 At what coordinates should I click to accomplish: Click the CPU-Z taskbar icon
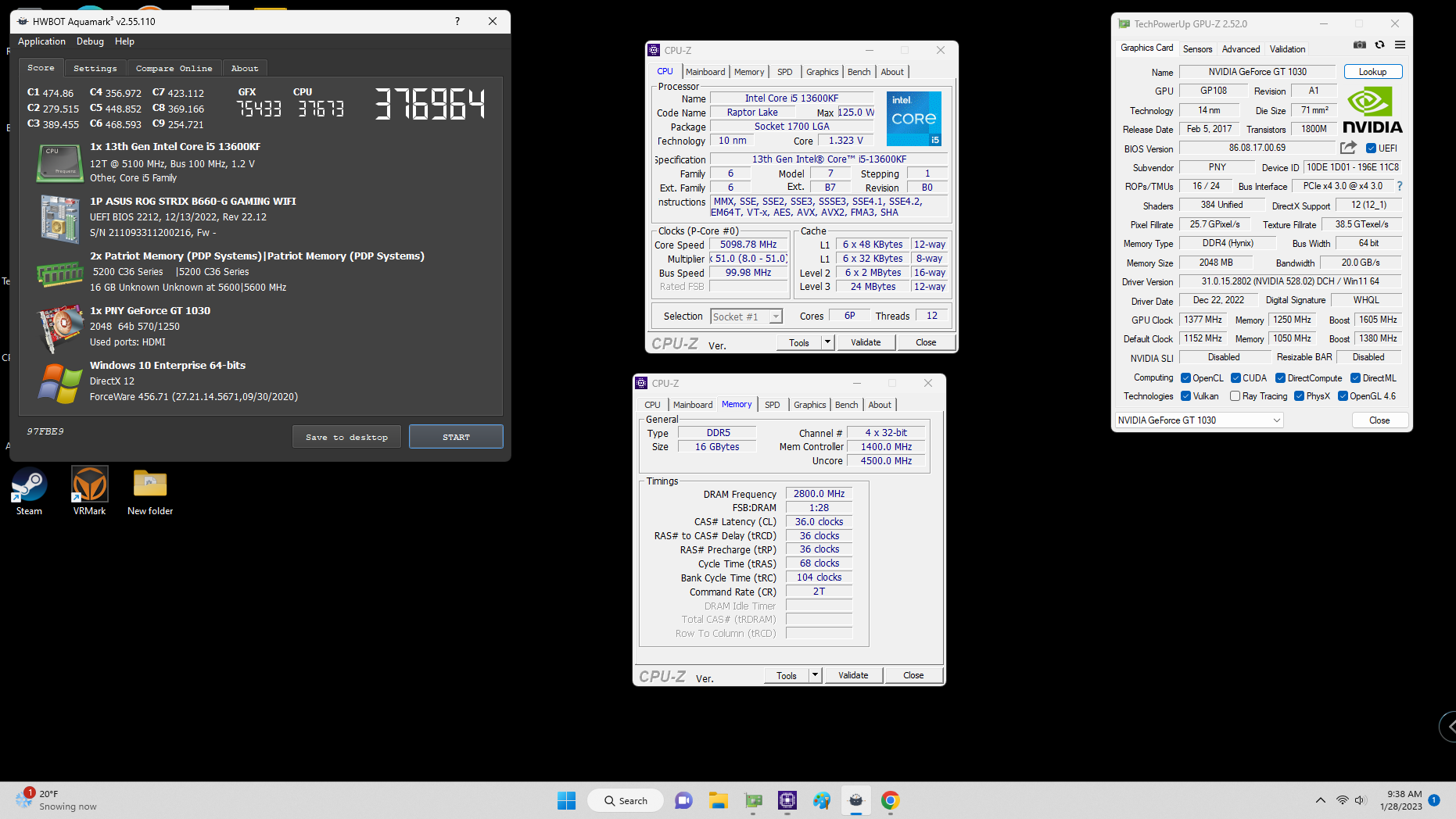tap(787, 800)
